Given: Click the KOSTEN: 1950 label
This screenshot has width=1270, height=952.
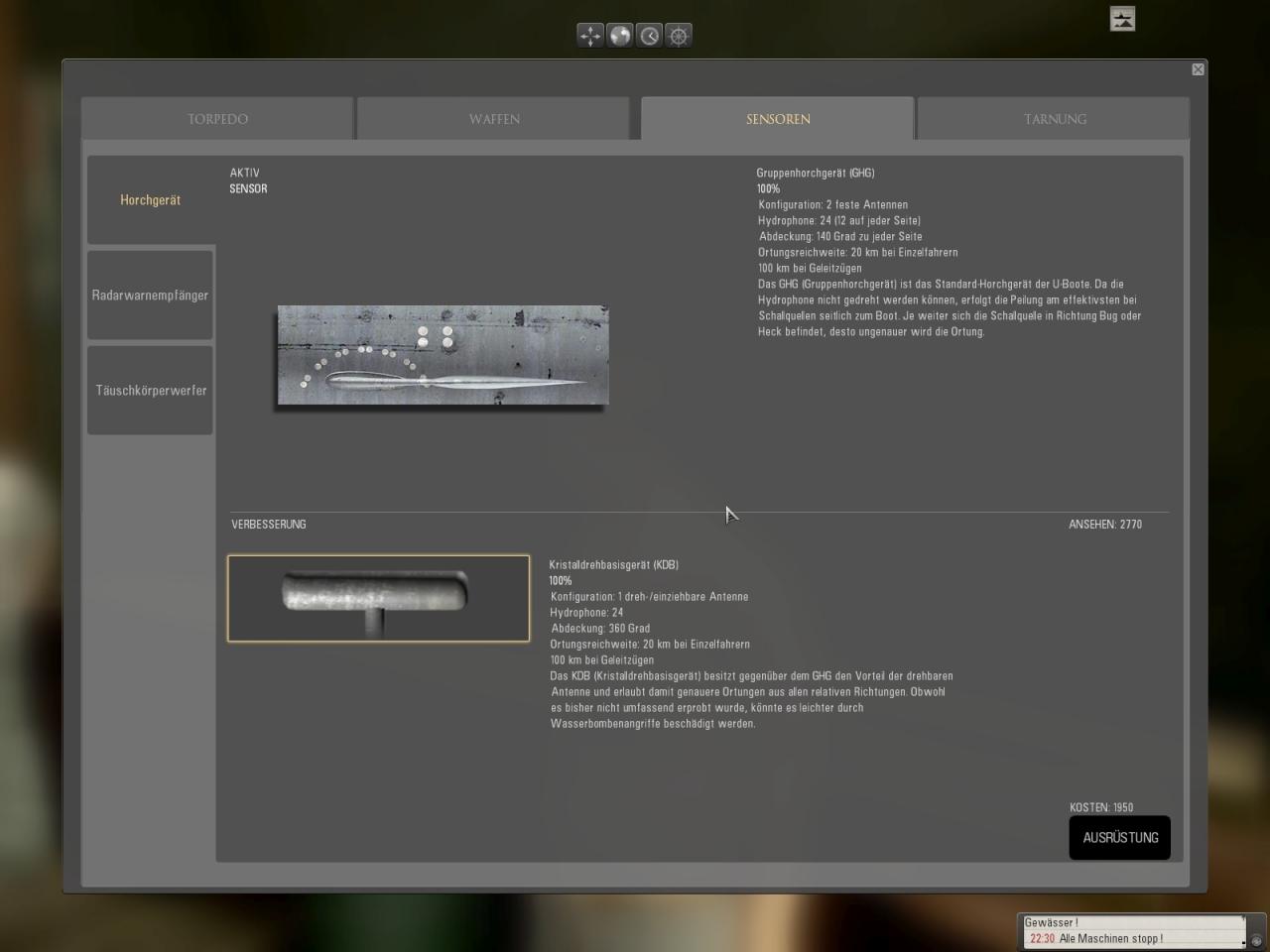Looking at the screenshot, I should 1101,807.
